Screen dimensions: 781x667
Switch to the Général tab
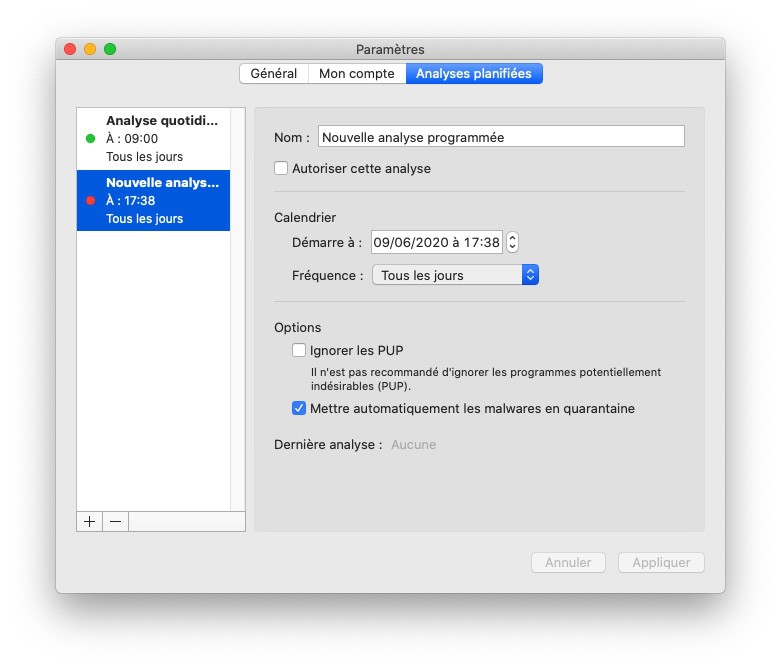pyautogui.click(x=273, y=73)
